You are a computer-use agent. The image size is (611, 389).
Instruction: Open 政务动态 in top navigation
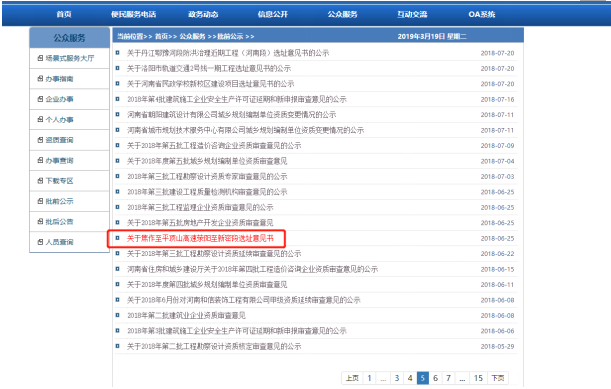point(203,14)
